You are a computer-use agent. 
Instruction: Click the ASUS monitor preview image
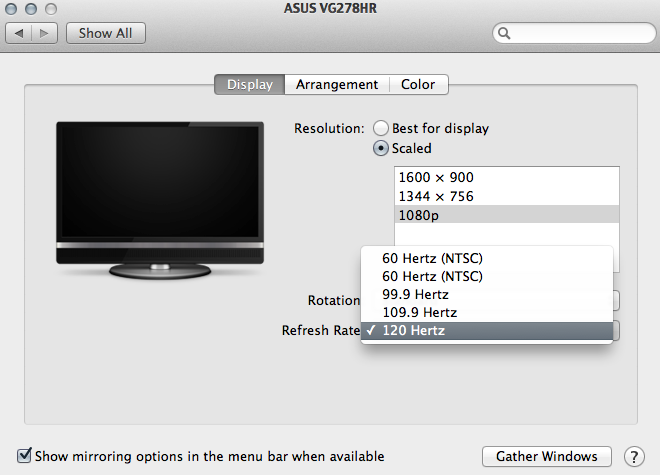point(160,200)
